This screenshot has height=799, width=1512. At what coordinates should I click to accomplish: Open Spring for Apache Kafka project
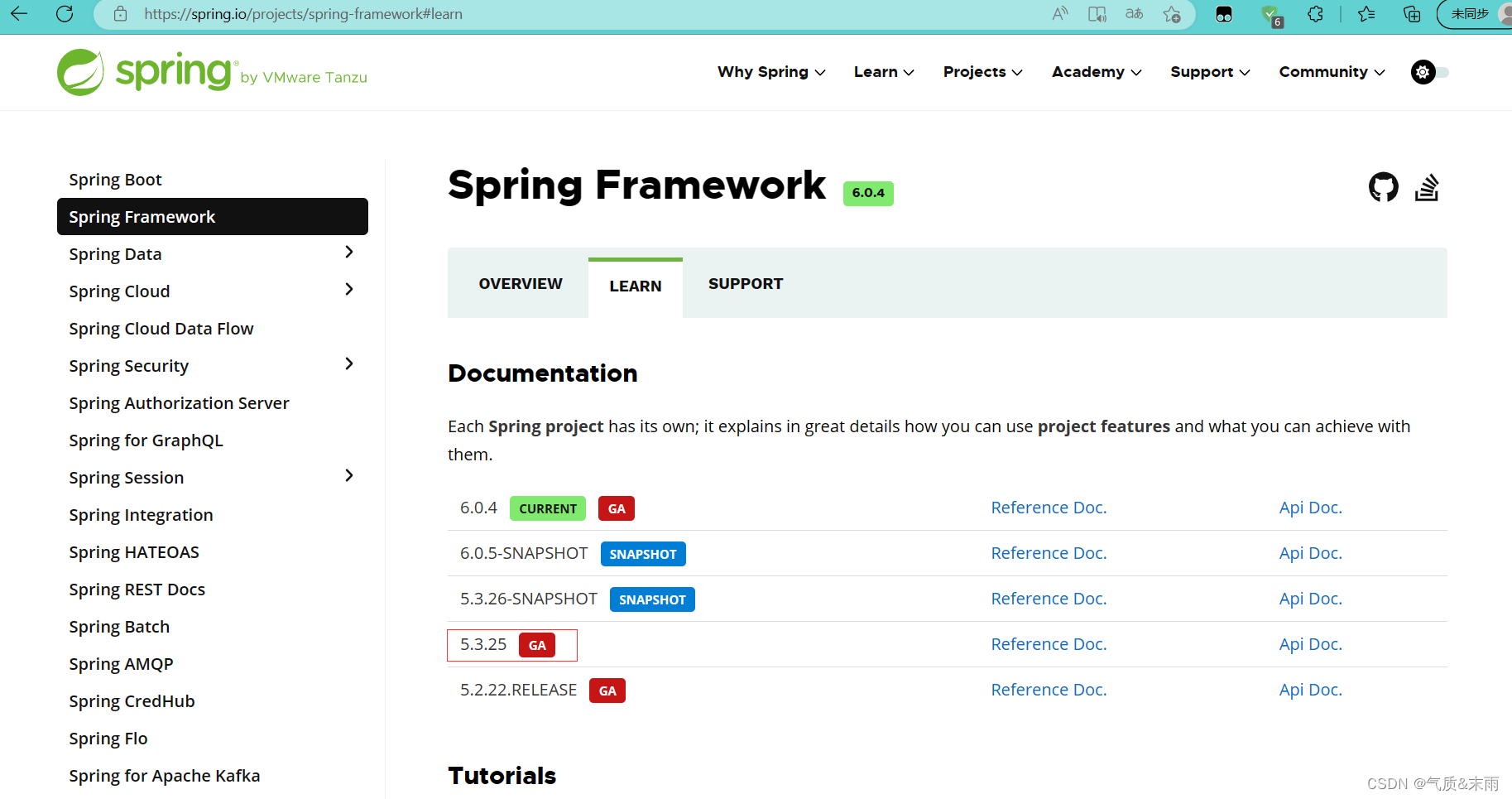(165, 776)
